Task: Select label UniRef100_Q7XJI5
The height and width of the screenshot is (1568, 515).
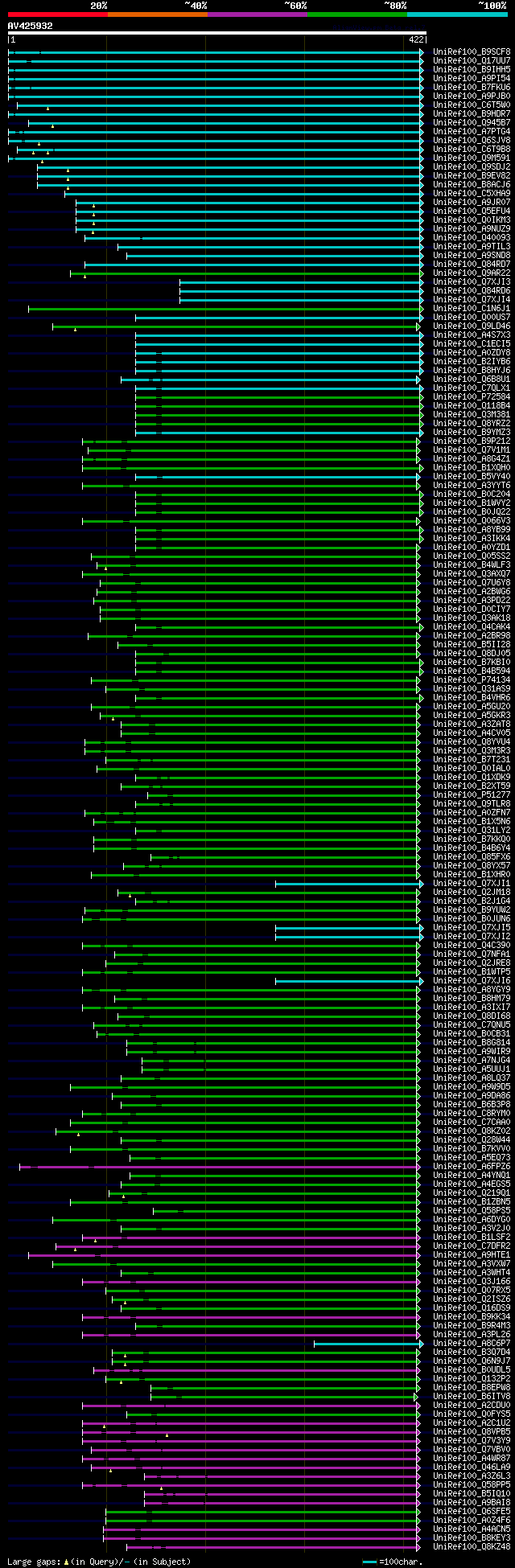Action: click(x=472, y=928)
